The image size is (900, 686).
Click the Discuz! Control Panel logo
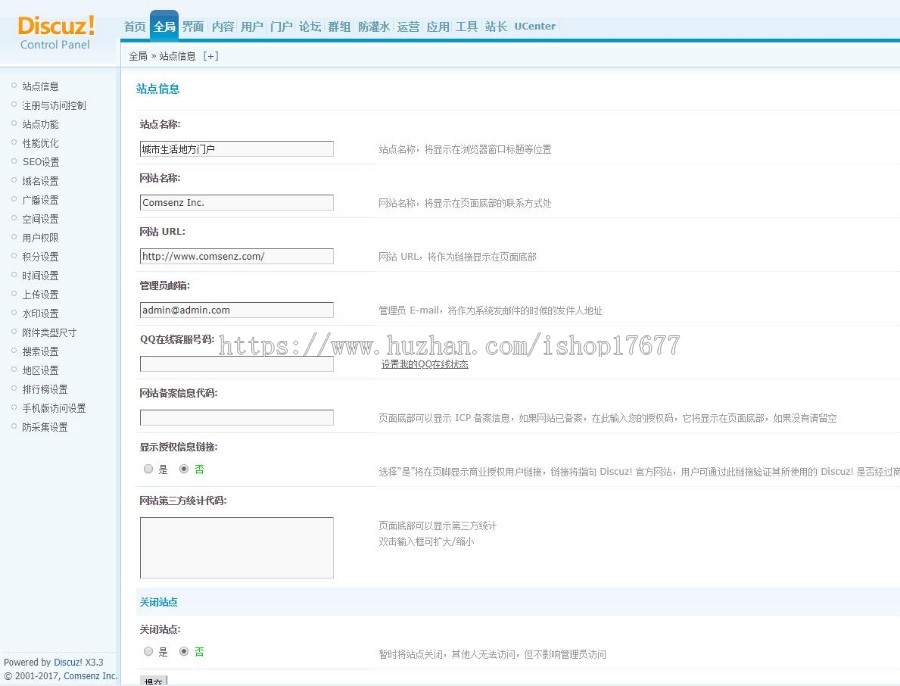(x=56, y=33)
